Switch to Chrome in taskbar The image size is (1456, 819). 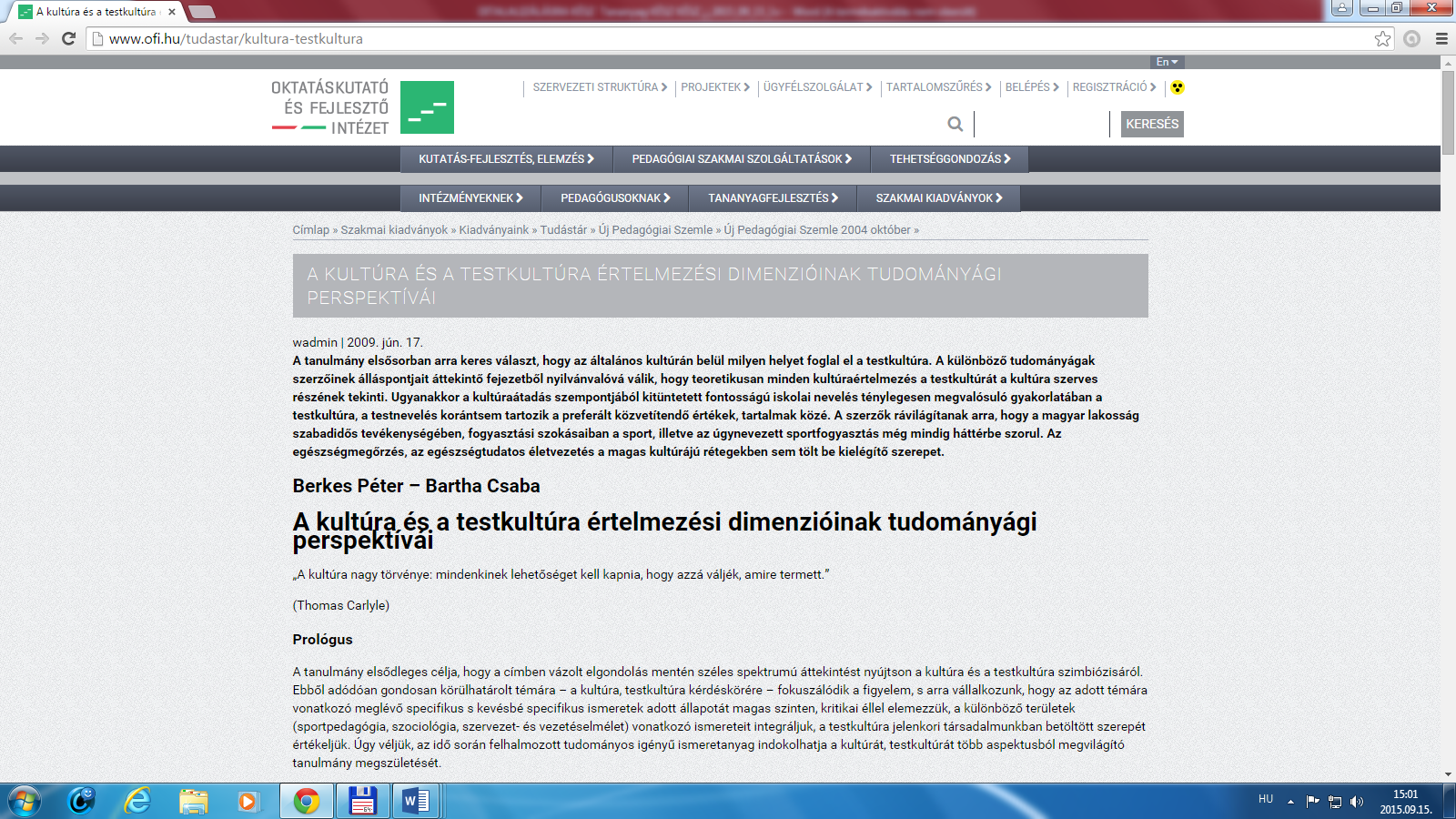pos(307,801)
